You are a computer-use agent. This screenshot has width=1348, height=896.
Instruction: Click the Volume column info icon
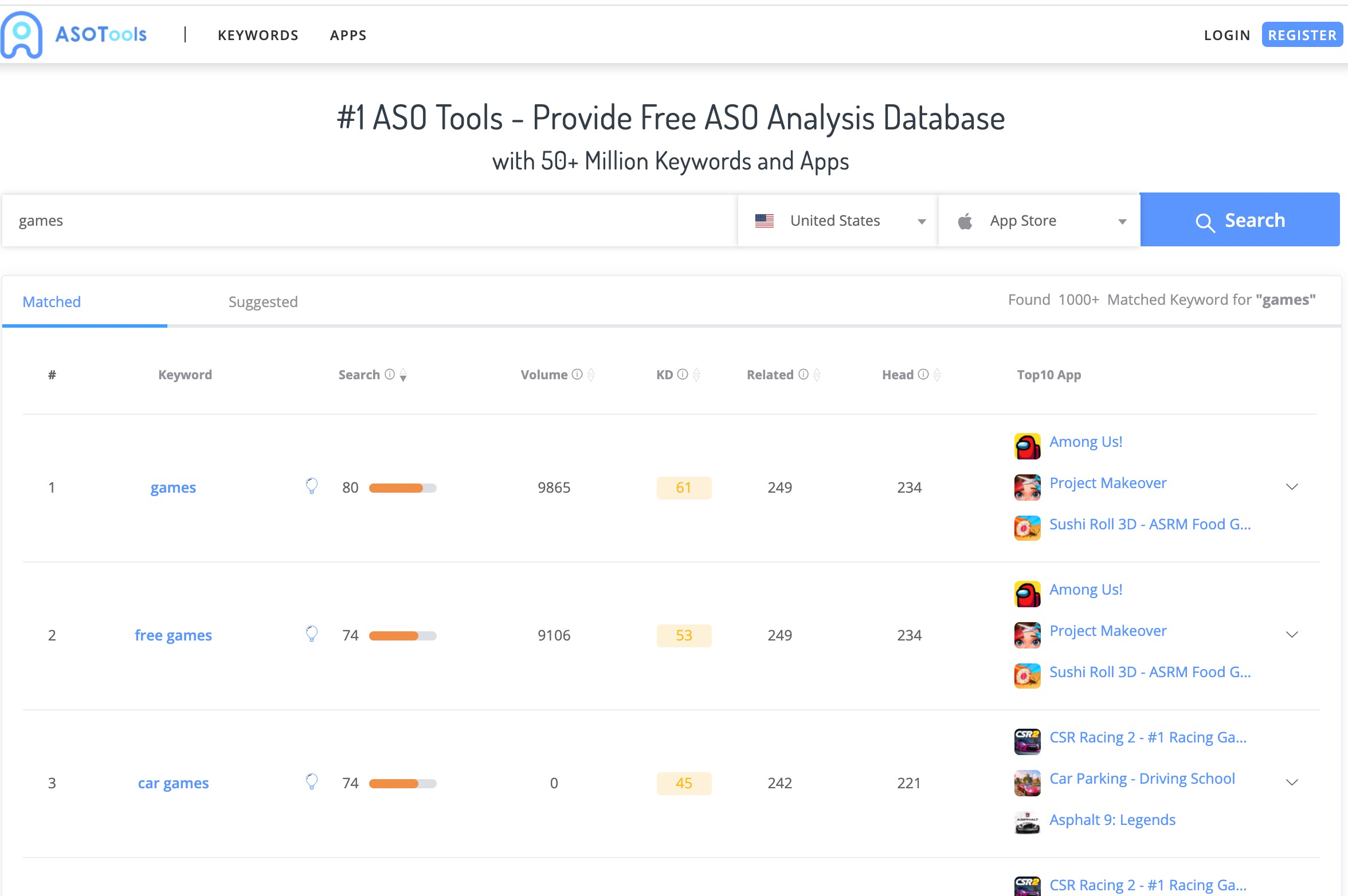(x=577, y=375)
